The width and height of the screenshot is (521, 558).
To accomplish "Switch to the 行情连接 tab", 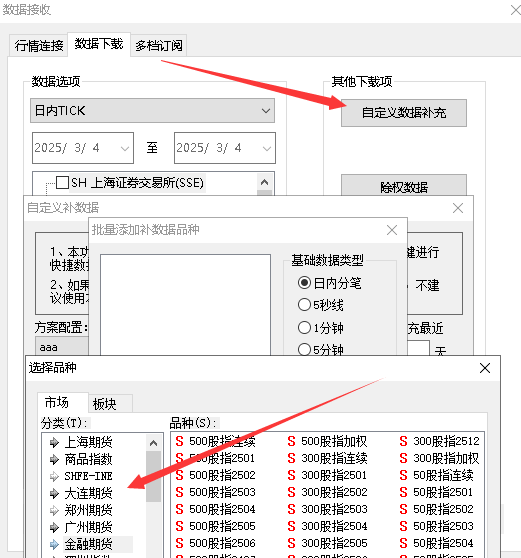I will 39,45.
